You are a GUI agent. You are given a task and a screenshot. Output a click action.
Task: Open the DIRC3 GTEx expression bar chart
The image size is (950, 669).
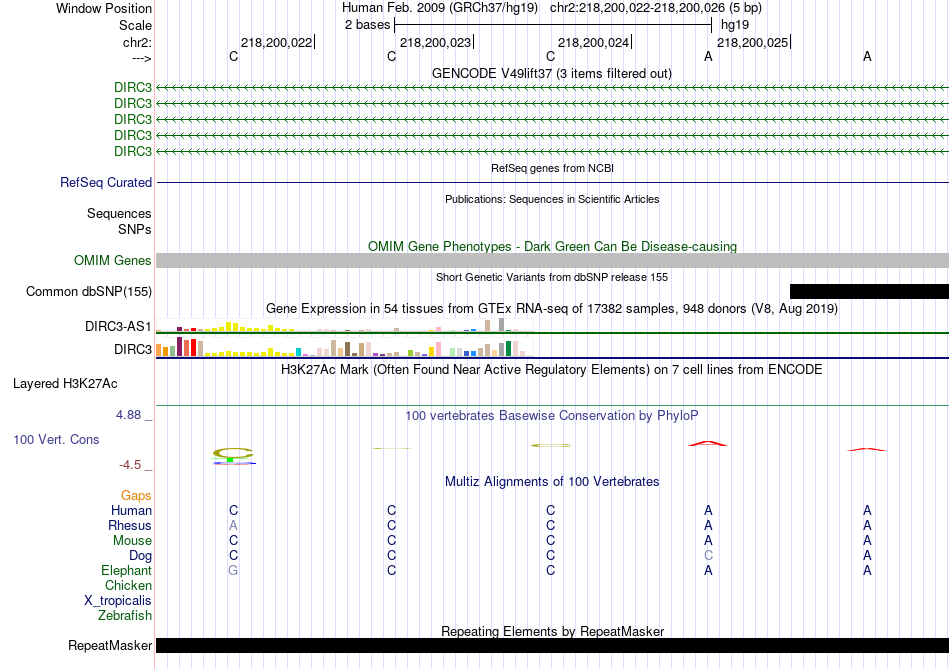(x=344, y=348)
